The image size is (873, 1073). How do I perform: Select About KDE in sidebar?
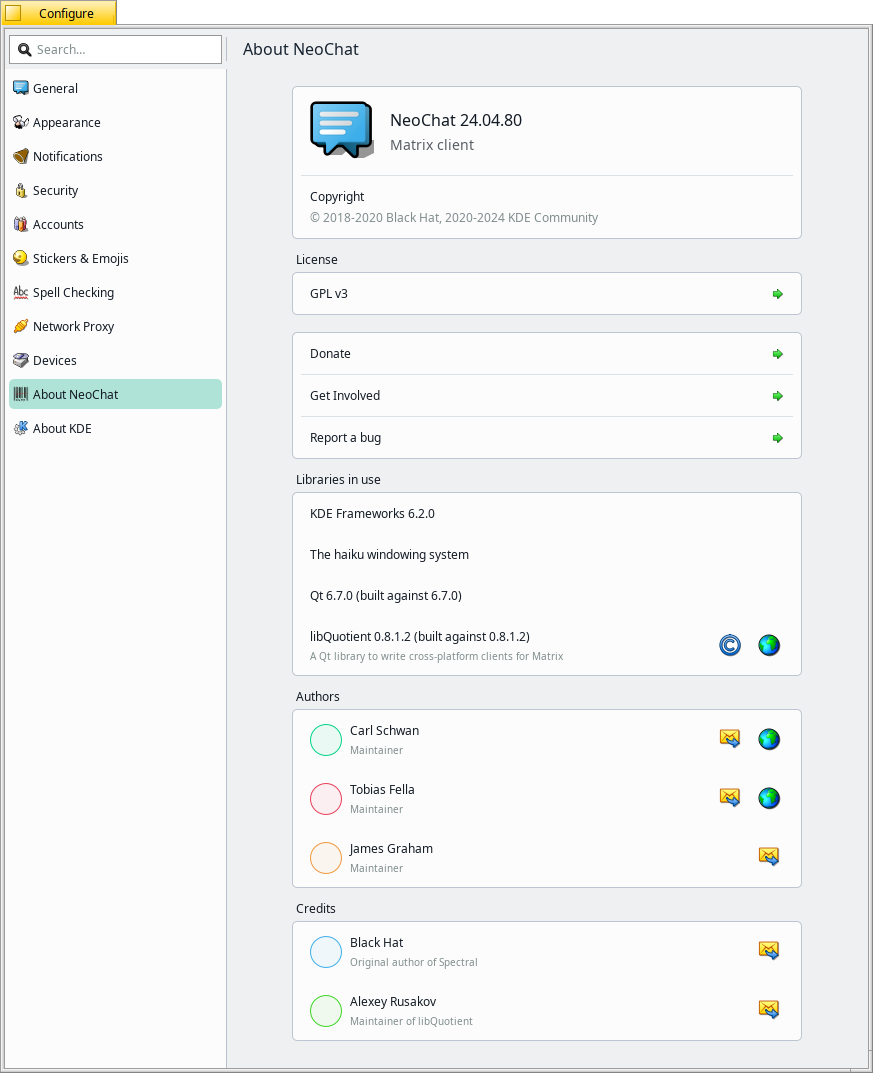pos(62,429)
